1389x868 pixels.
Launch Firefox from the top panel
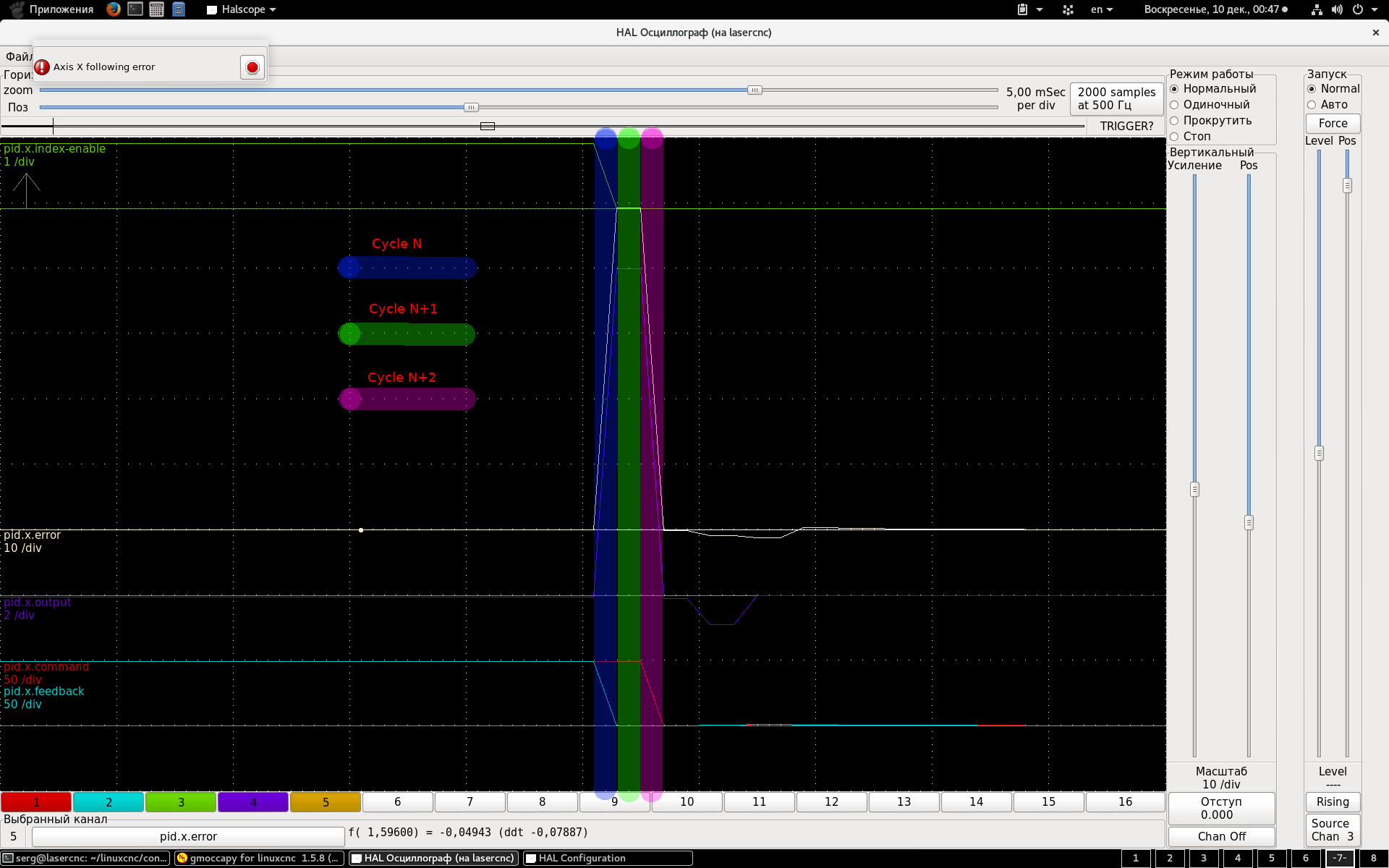pos(112,9)
